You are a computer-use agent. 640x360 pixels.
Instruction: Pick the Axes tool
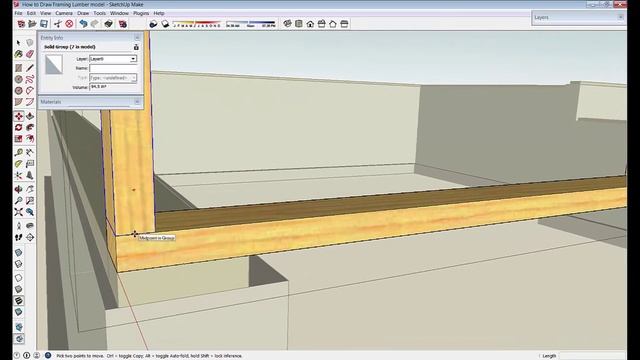18,176
